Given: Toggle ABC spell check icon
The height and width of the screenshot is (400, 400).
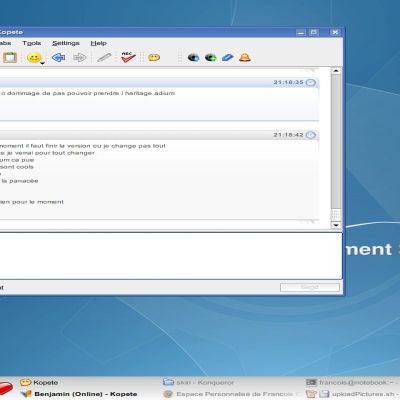Looking at the screenshot, I should point(128,57).
